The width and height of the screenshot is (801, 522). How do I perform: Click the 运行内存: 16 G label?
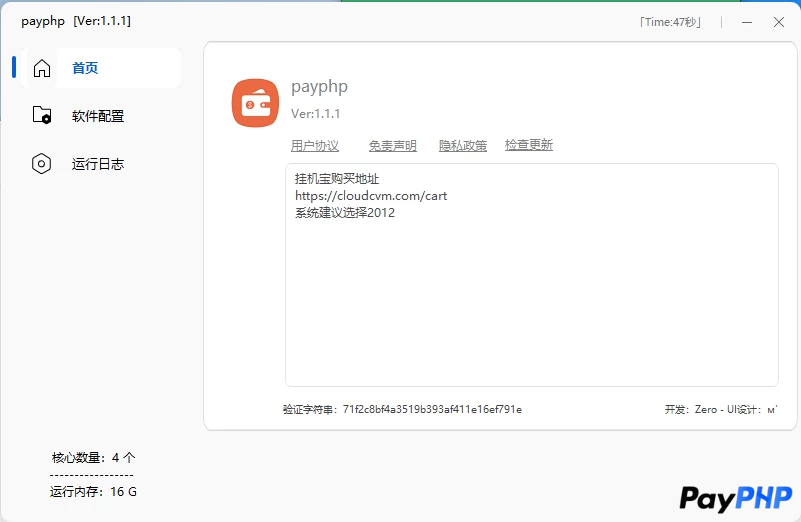[93, 492]
